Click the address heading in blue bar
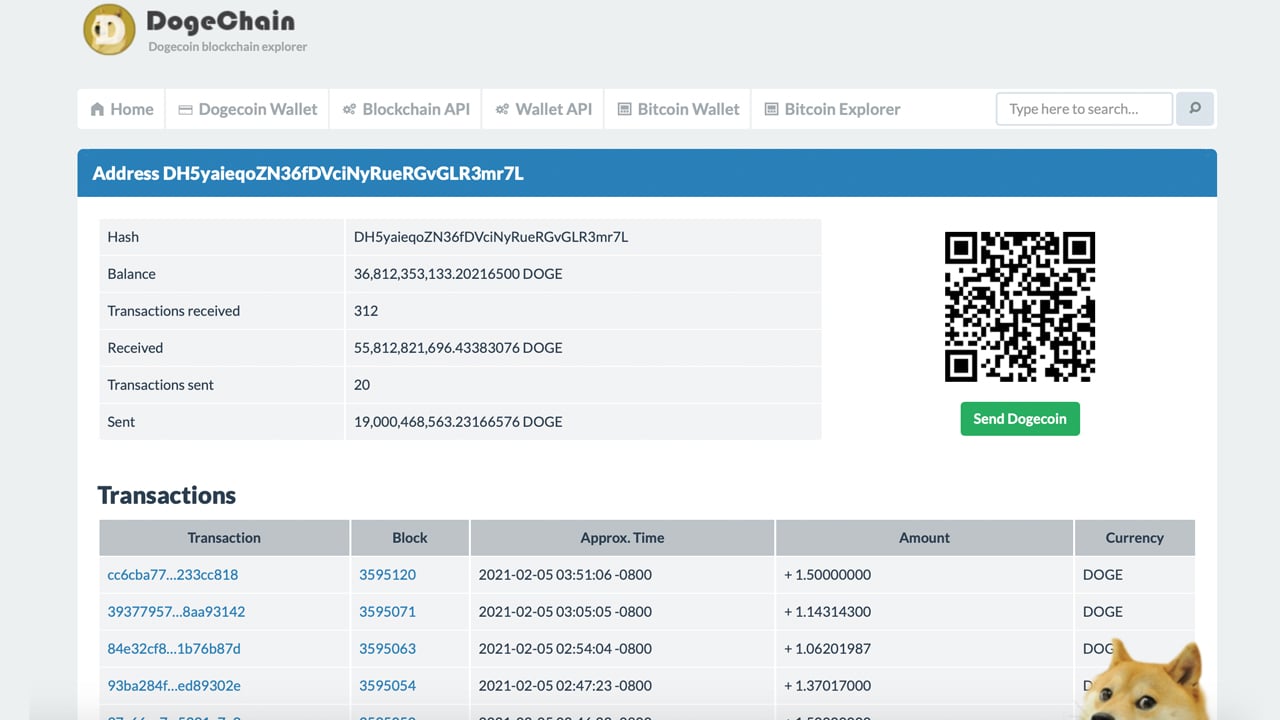This screenshot has width=1280, height=720. coord(308,173)
